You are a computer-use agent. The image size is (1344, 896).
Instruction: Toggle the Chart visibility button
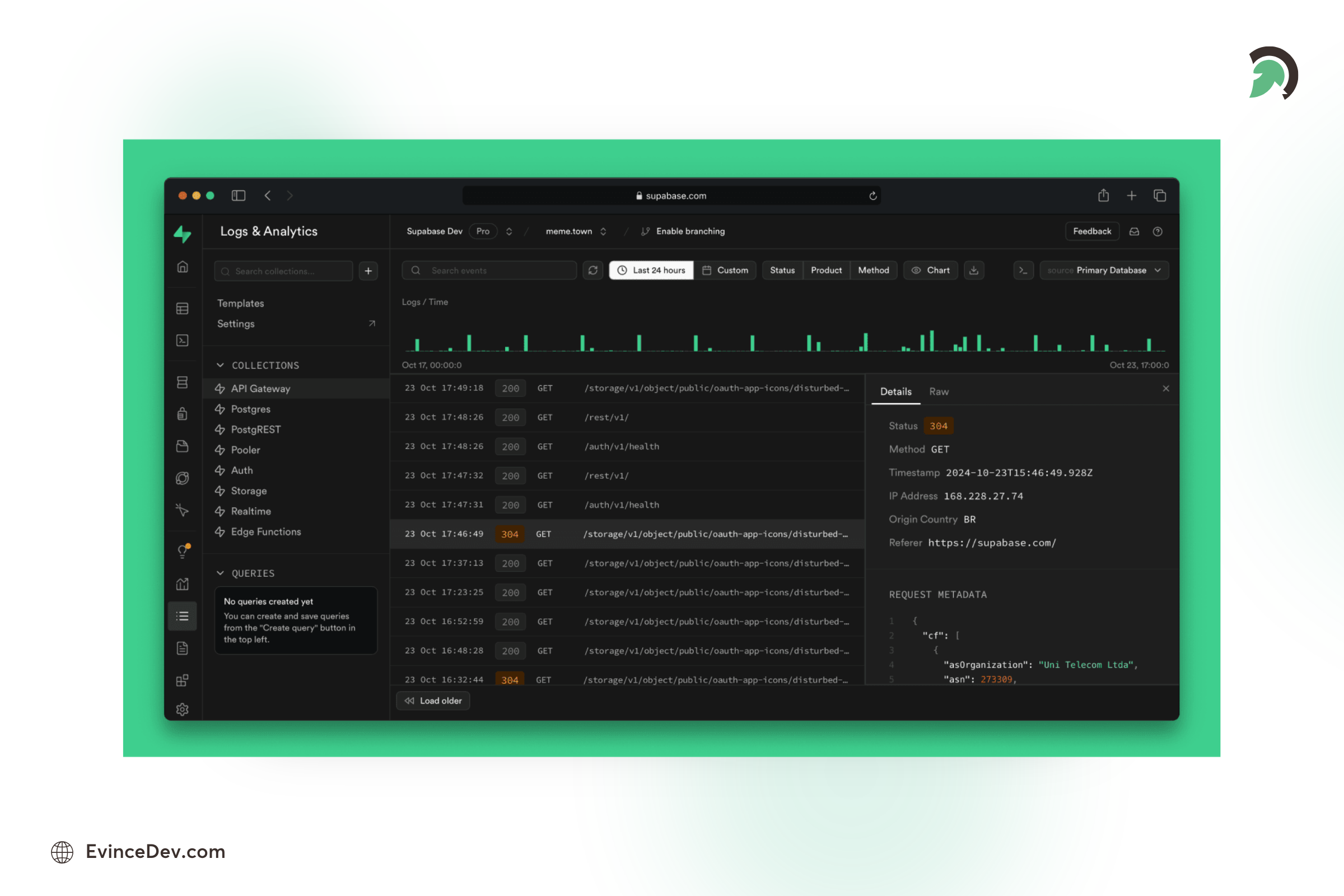(930, 270)
